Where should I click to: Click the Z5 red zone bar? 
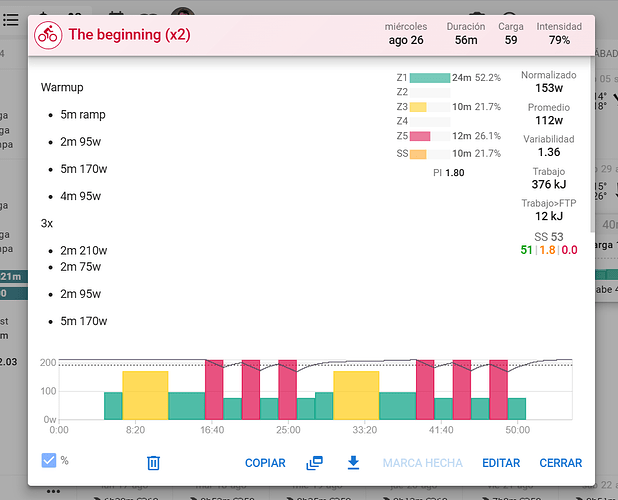[x=420, y=136]
